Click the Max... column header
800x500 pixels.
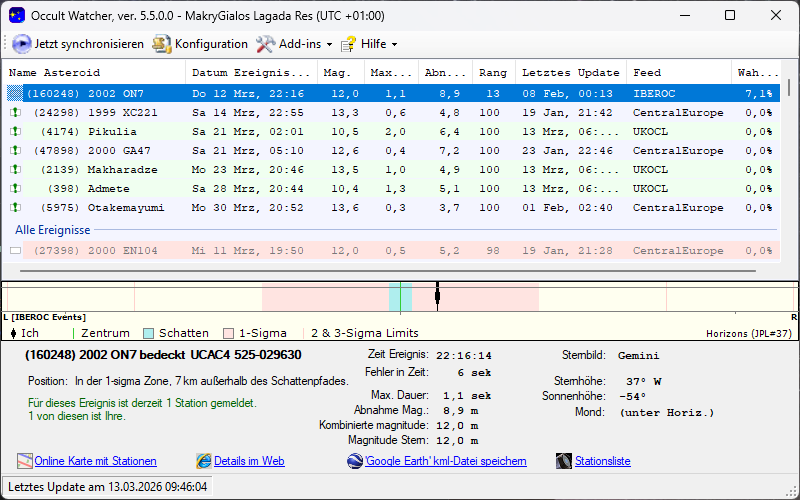(391, 73)
